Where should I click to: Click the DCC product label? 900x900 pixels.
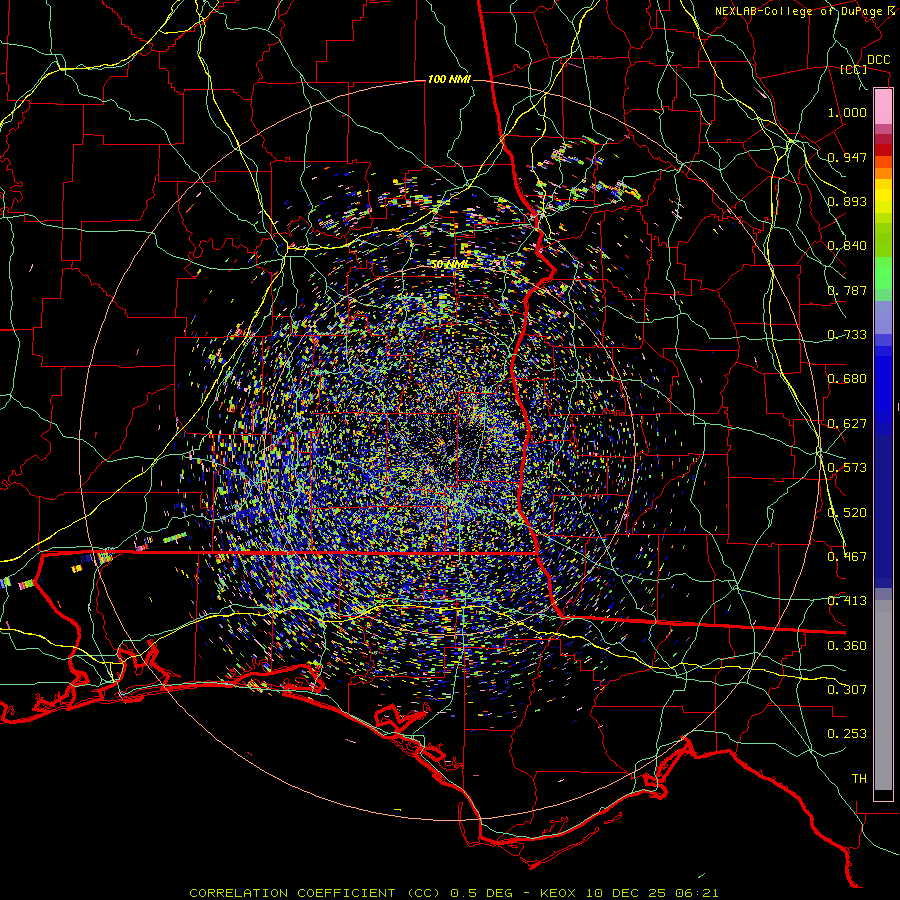coord(879,60)
